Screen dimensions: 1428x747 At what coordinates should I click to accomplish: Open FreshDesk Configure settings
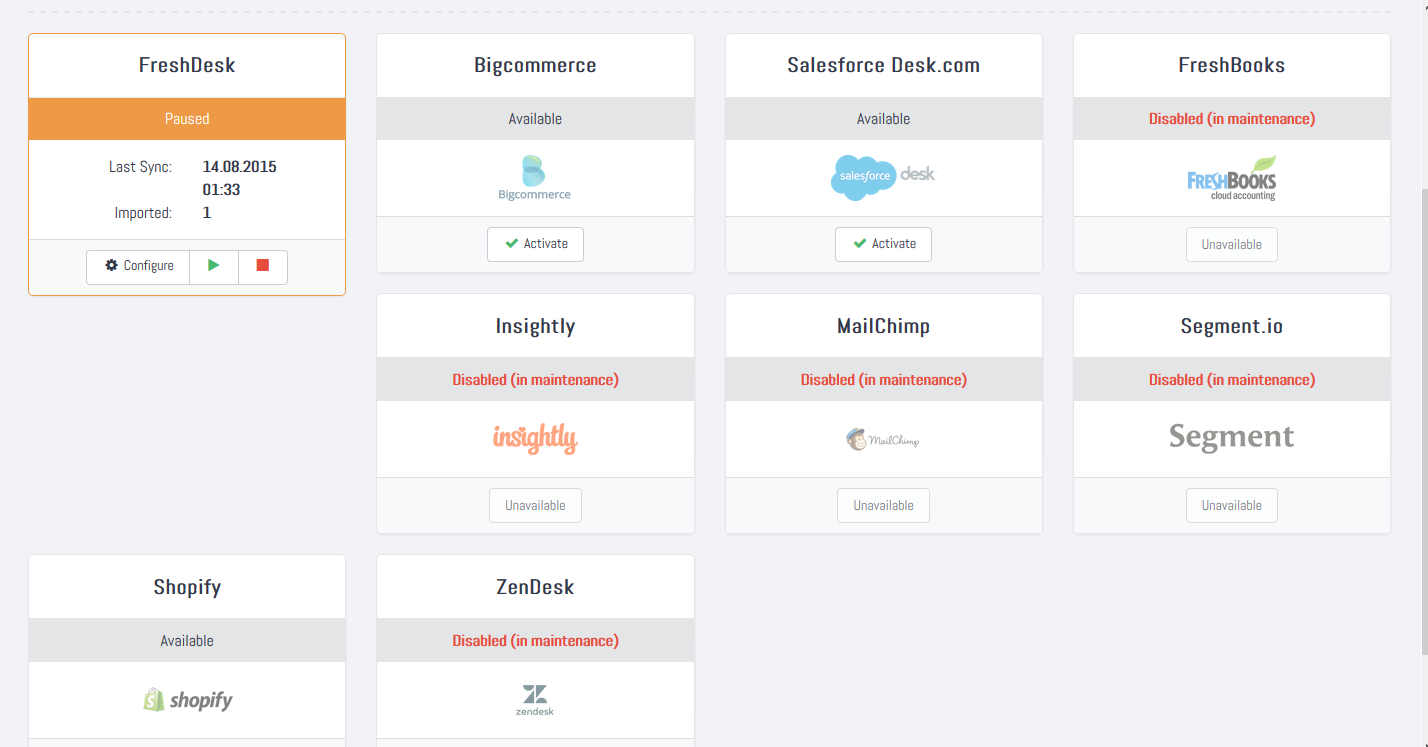coord(138,267)
